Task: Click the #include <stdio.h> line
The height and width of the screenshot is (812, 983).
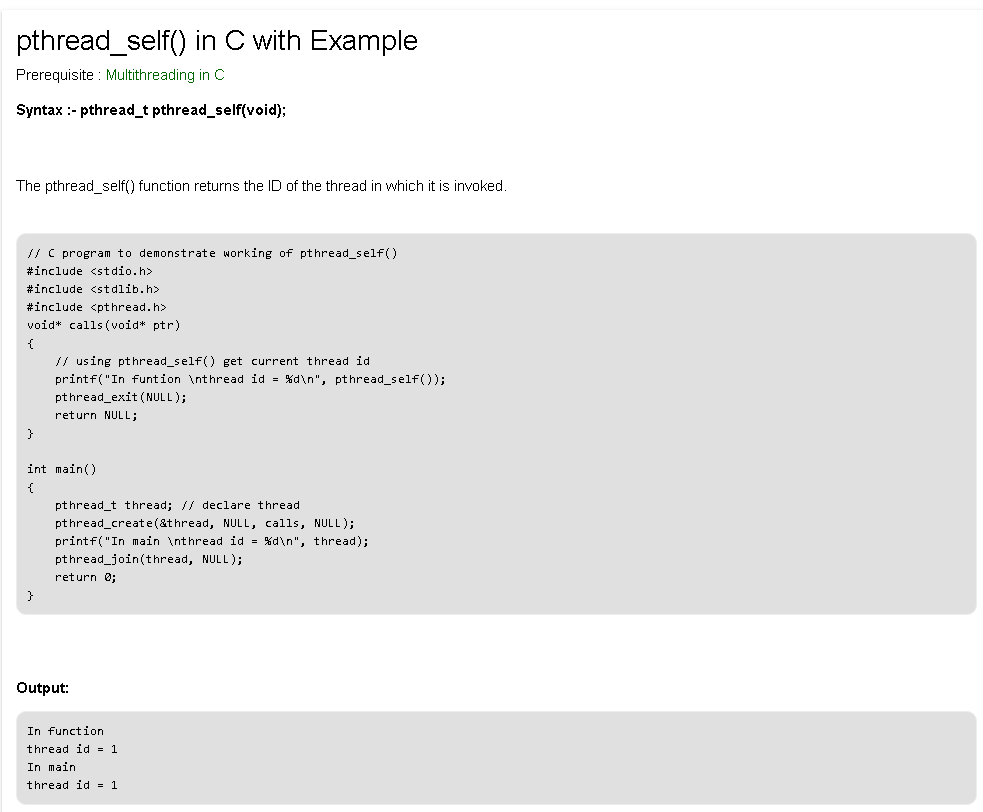Action: tap(89, 271)
